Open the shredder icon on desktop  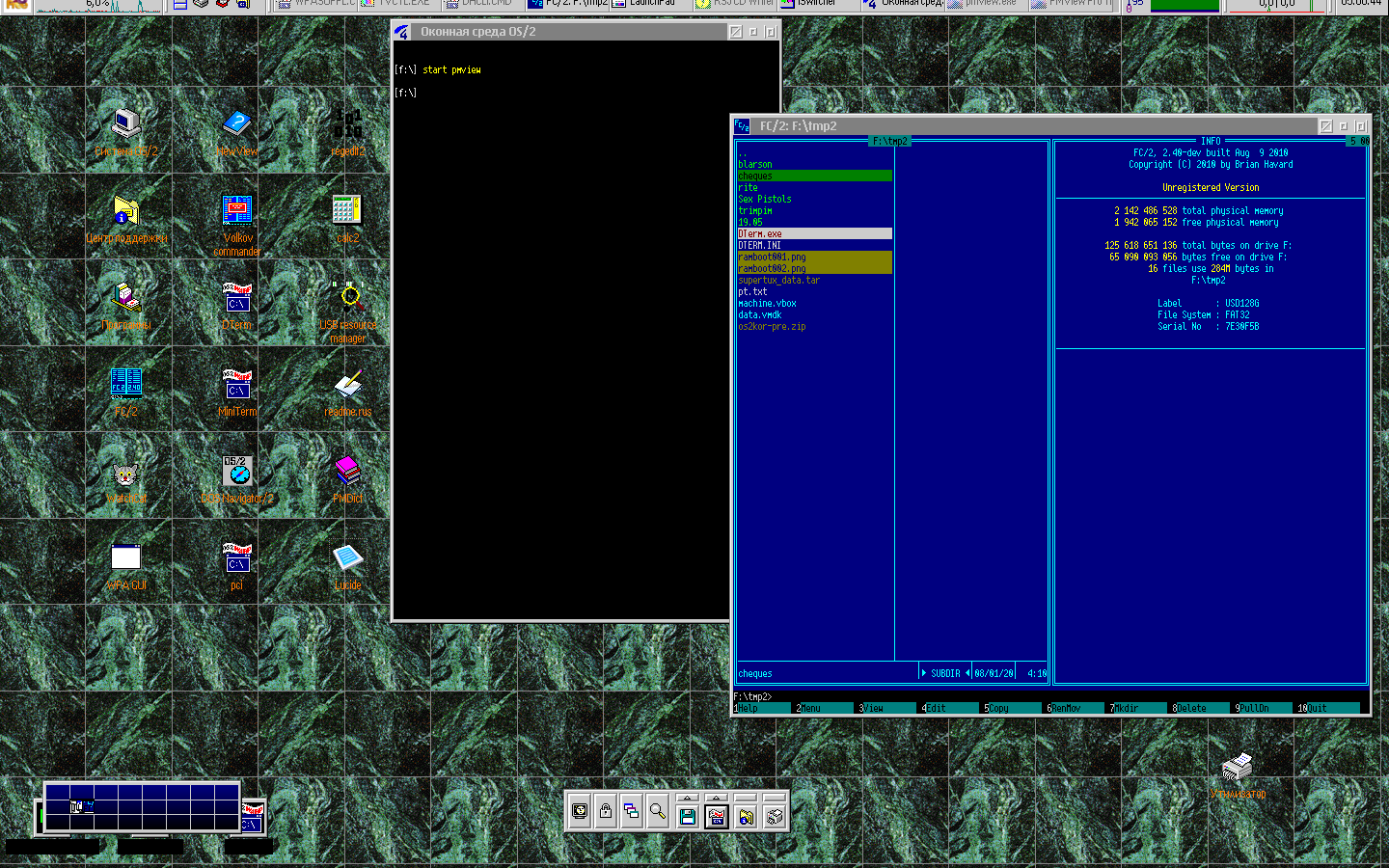(x=1237, y=768)
